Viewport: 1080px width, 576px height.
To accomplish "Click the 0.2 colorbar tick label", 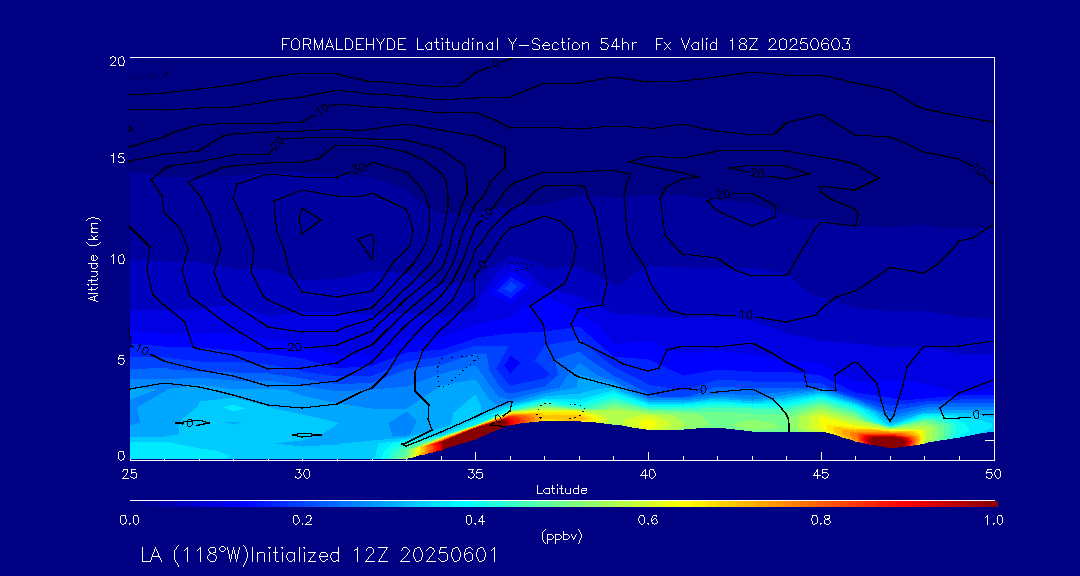I will [x=302, y=520].
